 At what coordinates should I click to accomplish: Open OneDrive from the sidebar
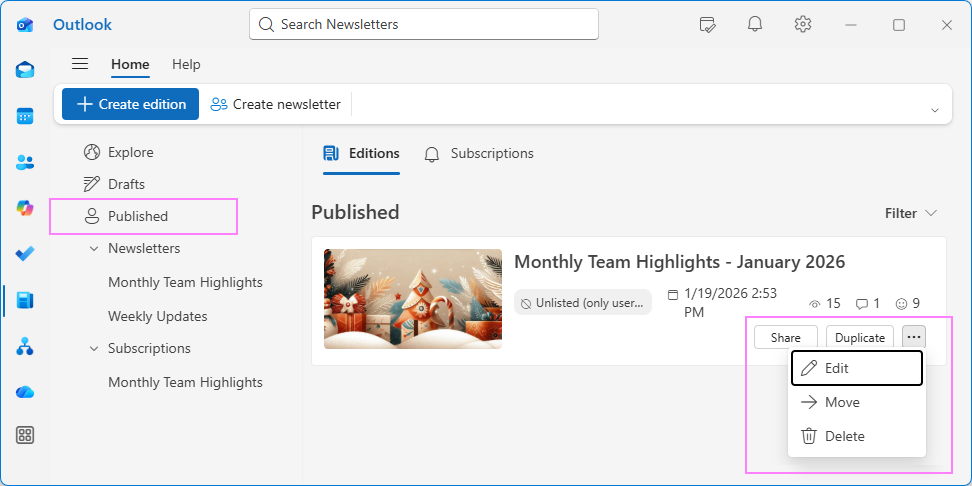[25, 392]
